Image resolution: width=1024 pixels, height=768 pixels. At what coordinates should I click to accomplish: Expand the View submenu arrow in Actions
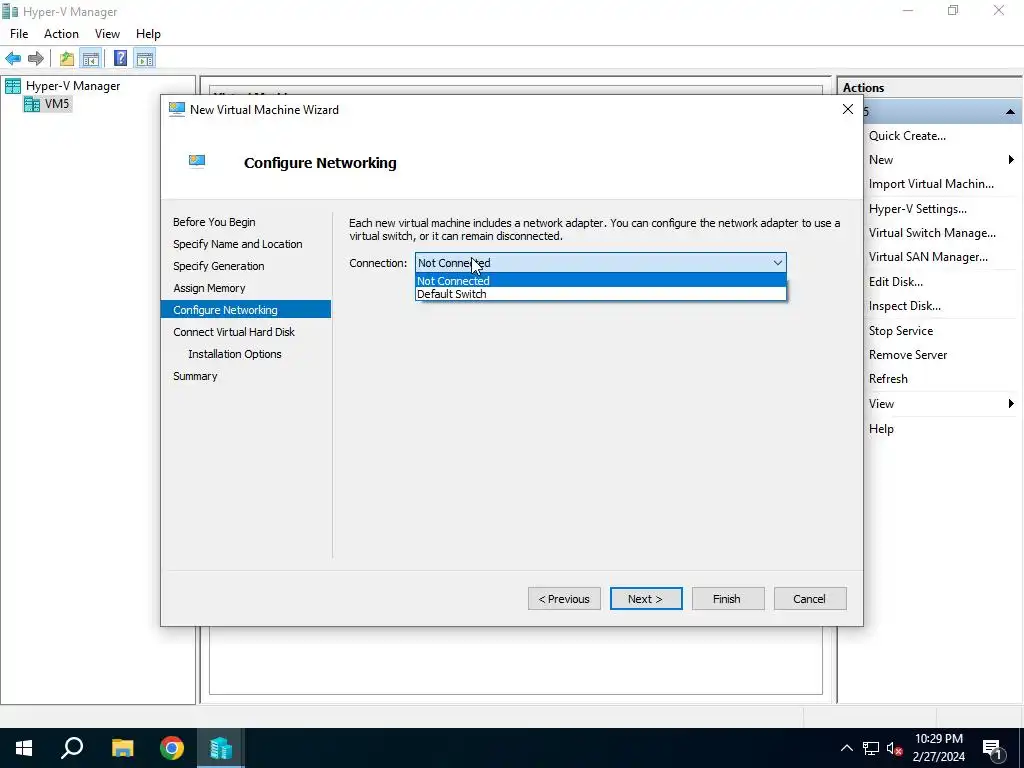point(1011,404)
